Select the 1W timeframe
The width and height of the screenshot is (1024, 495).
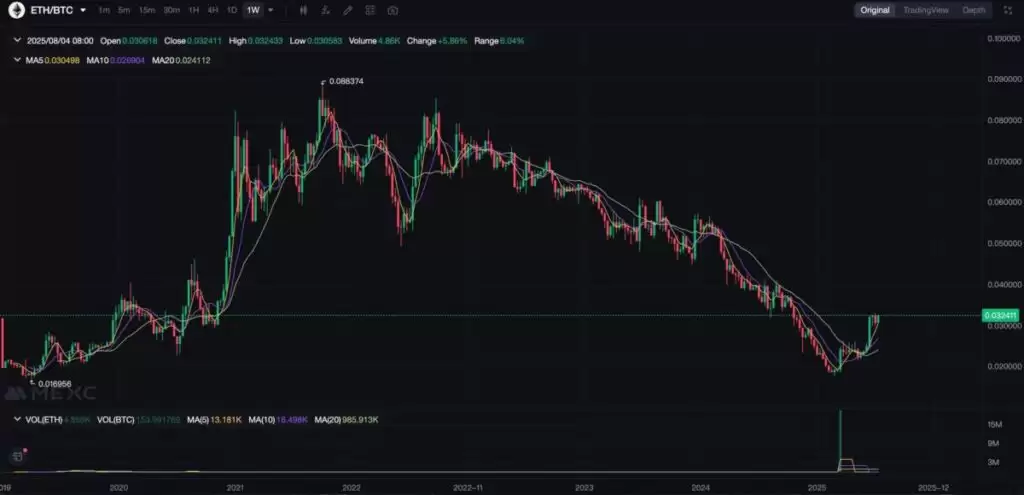pos(253,10)
